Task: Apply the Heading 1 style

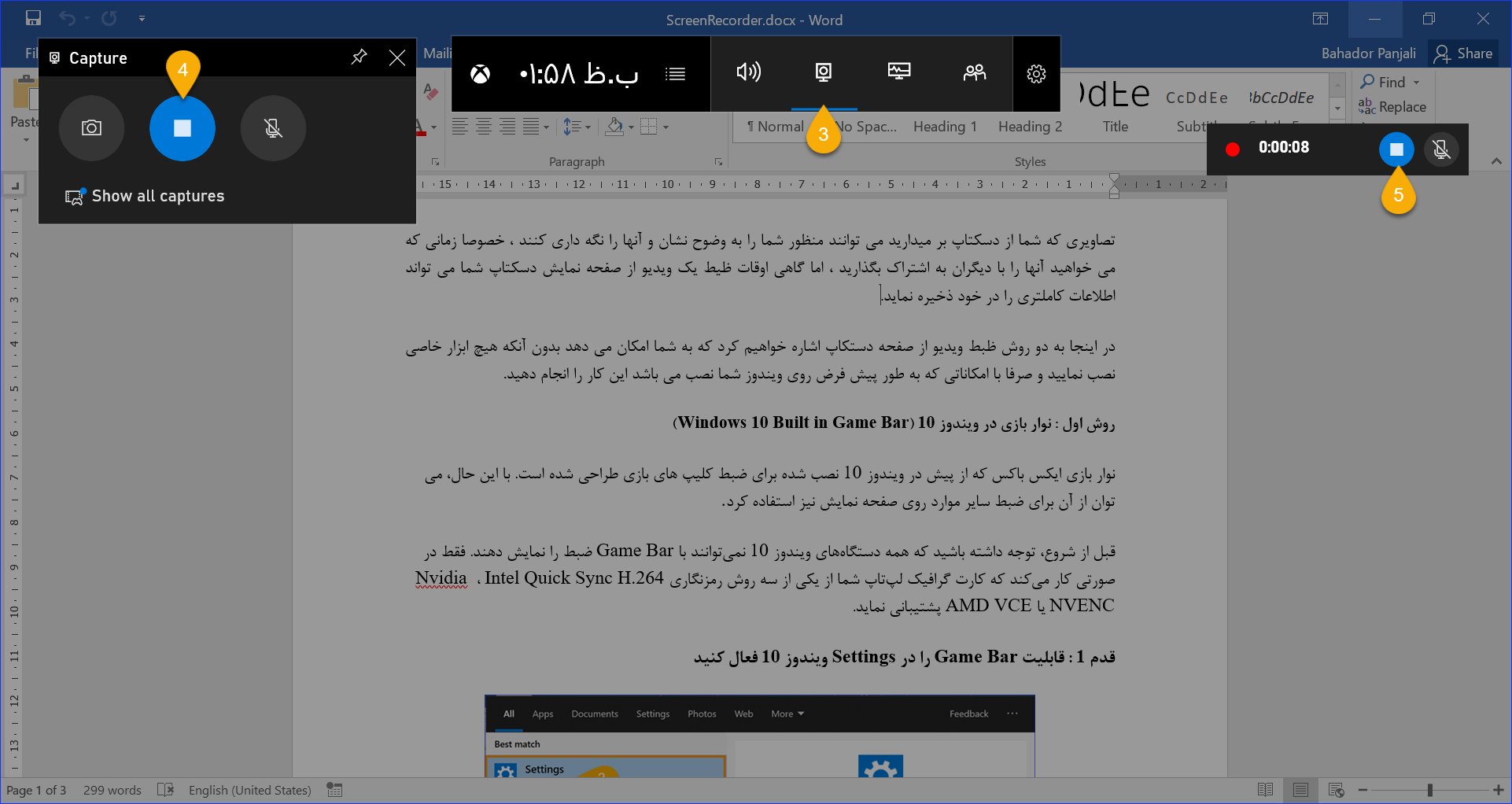Action: (945, 127)
